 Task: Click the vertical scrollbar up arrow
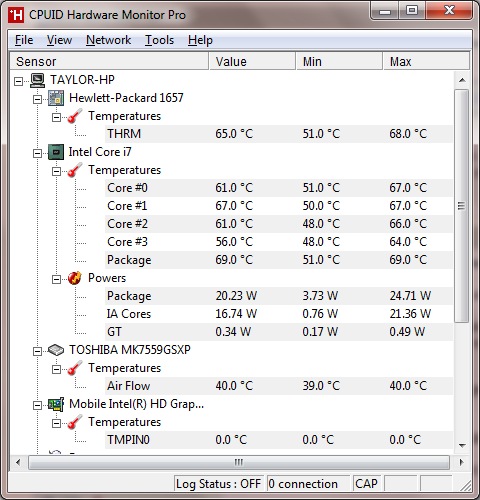462,80
